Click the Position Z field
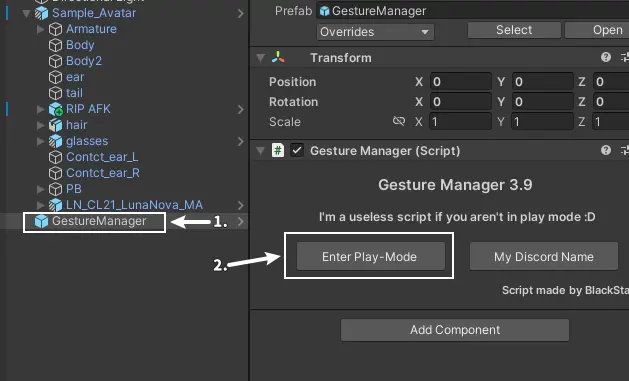Screen dimensions: 629x381 [611, 81]
